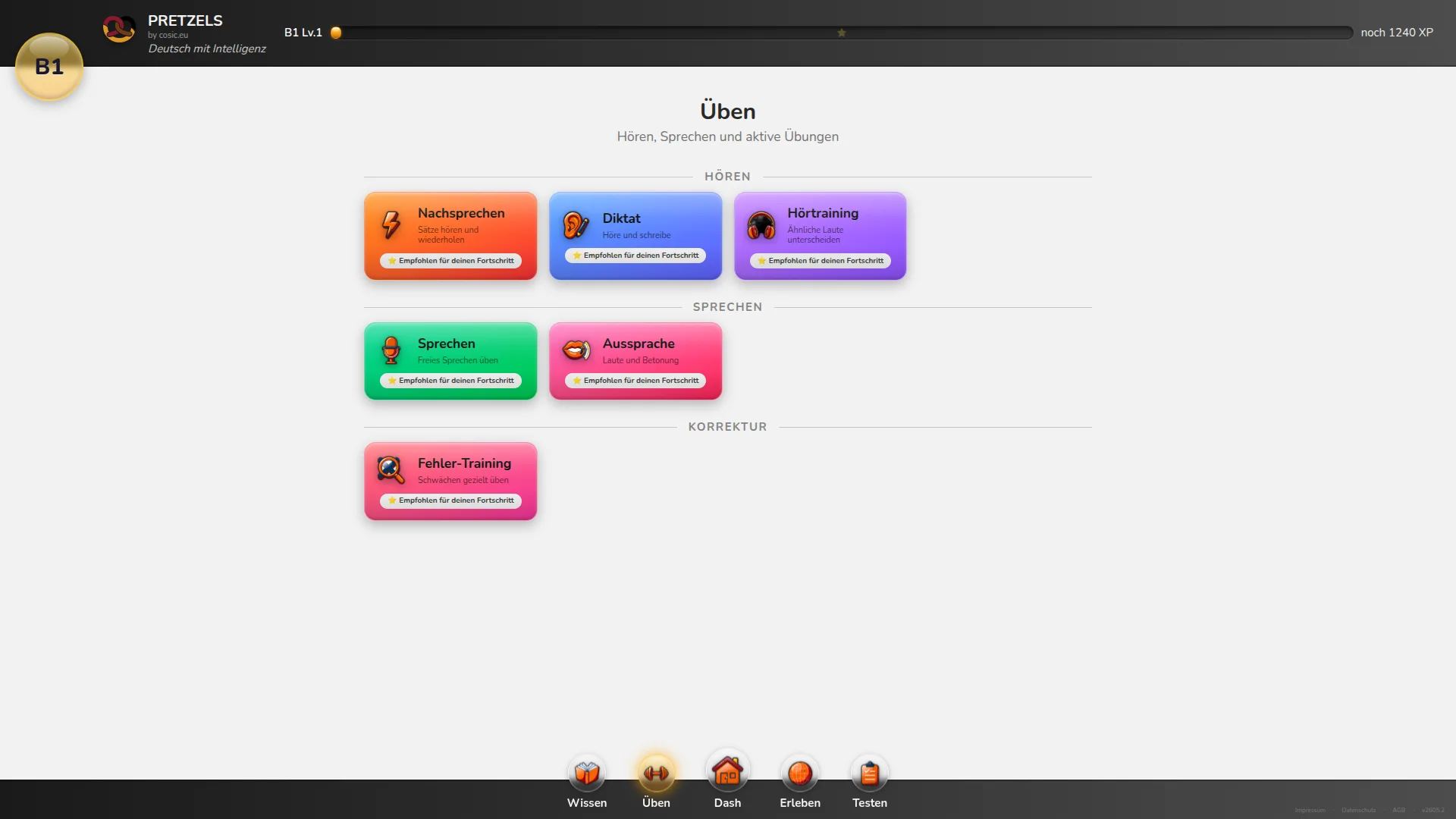Click the Fehler-Training magnifier icon
Screen dimensions: 1456x819
391,470
